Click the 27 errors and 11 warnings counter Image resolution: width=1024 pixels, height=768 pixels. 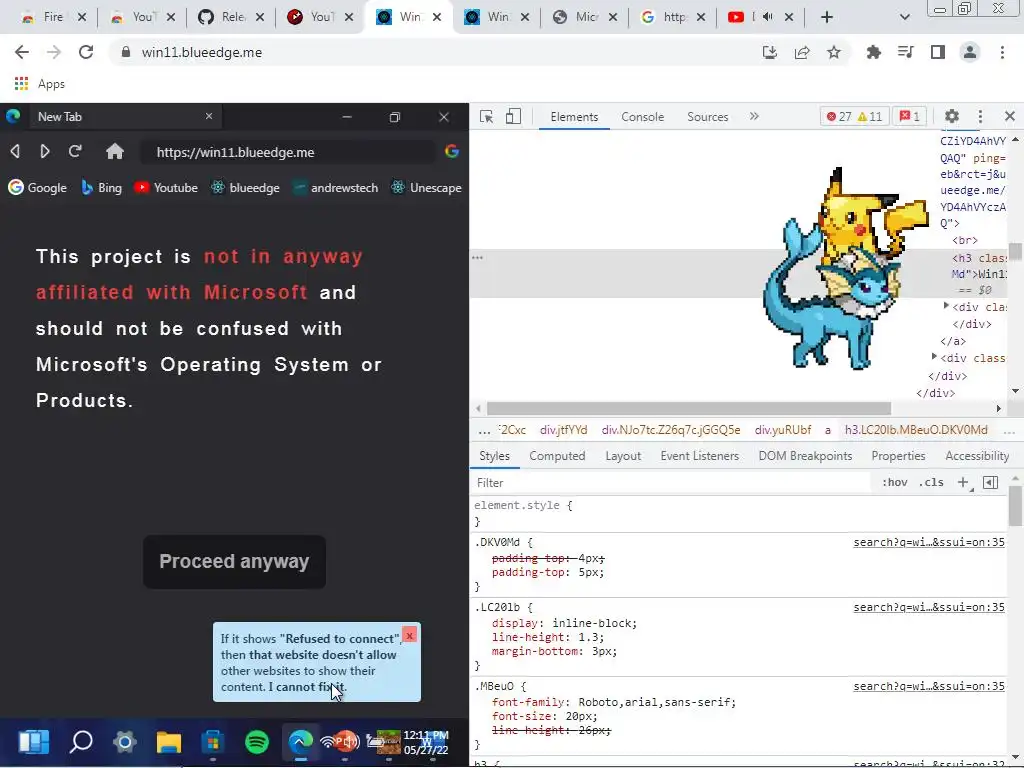tap(854, 116)
